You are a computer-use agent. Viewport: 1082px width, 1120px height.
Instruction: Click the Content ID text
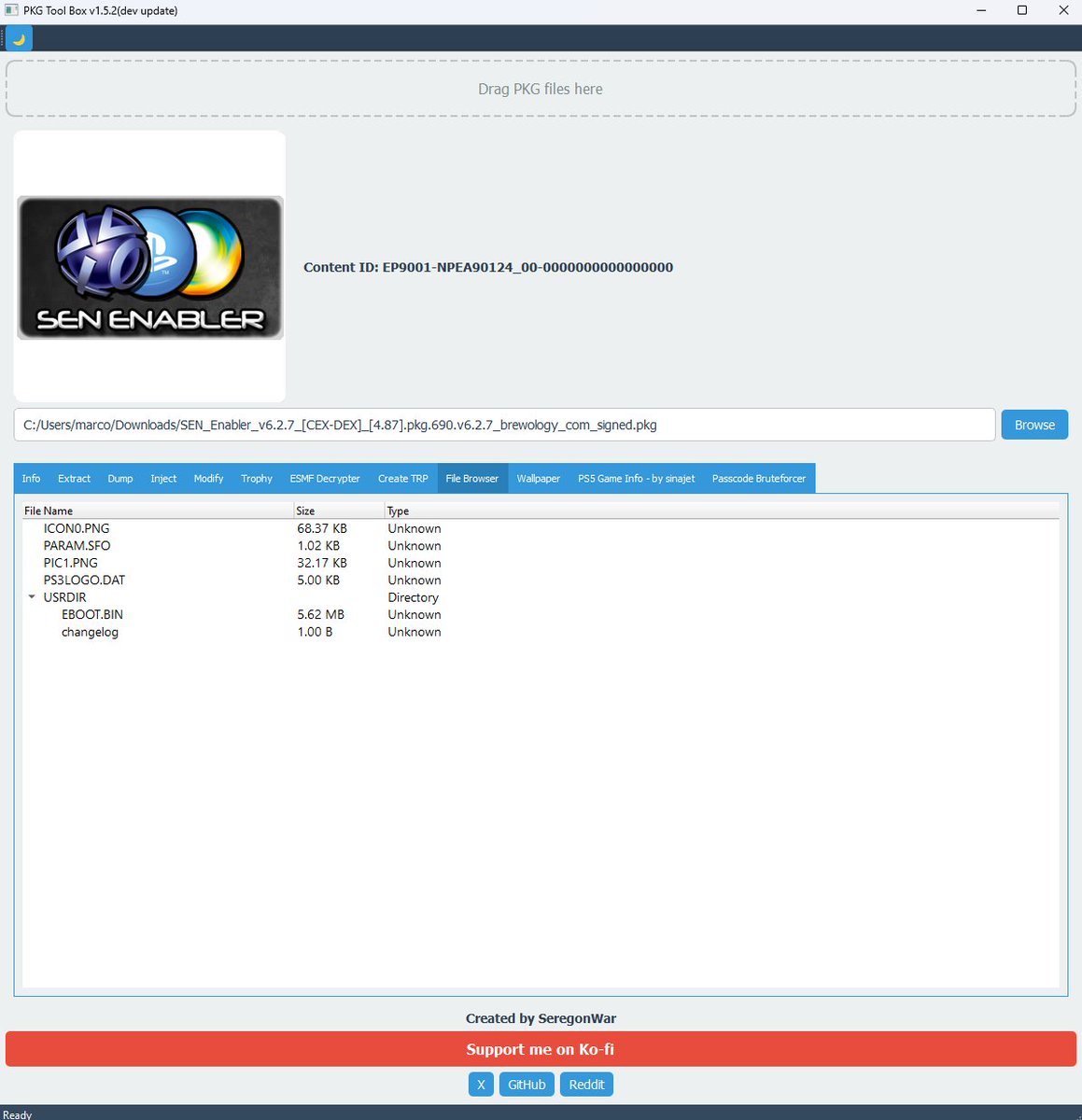tap(488, 267)
